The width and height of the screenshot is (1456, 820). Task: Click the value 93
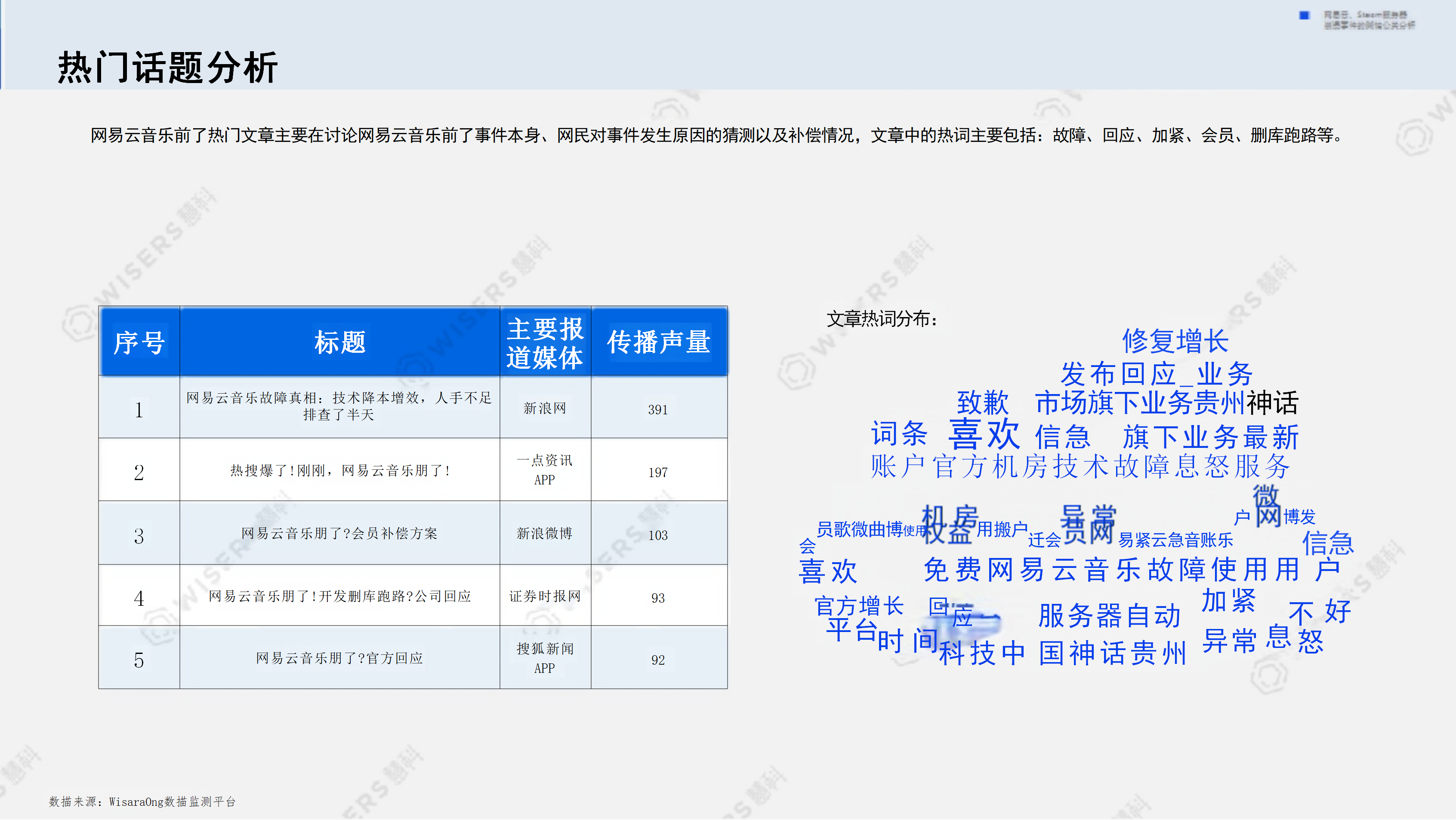tap(658, 597)
